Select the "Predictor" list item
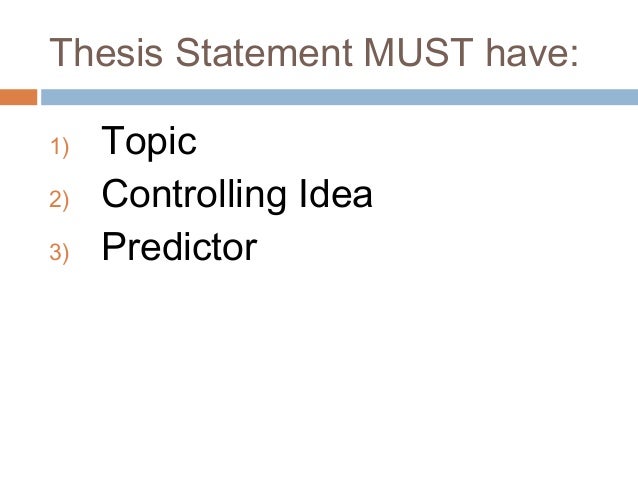 (x=179, y=246)
